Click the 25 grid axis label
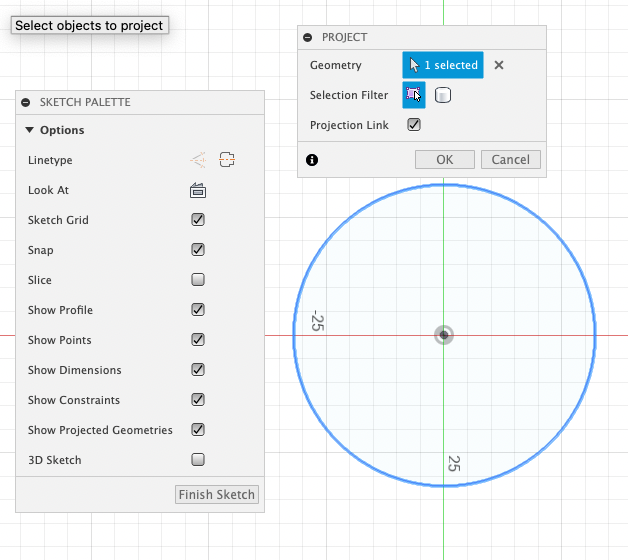This screenshot has height=560, width=628. [x=454, y=463]
